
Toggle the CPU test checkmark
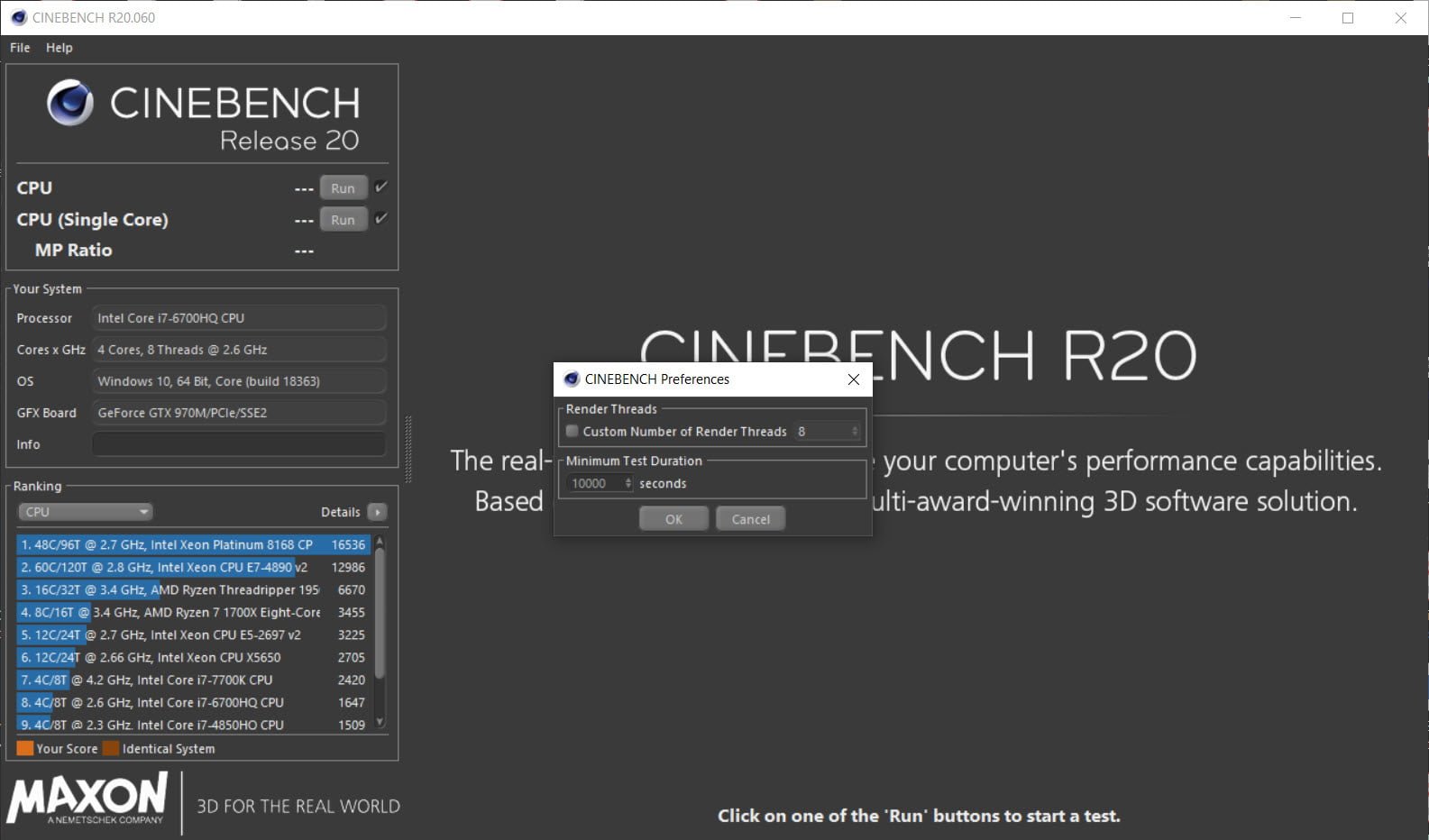coord(381,187)
